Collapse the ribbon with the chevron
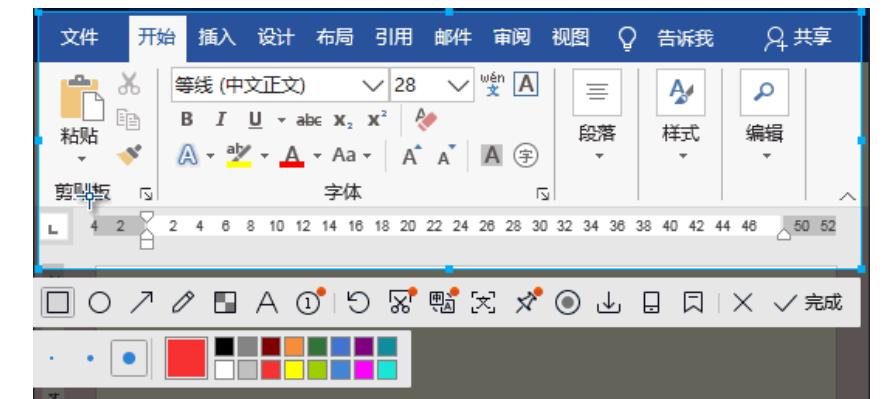Screen dimensions: 895x399 pyautogui.click(x=848, y=197)
